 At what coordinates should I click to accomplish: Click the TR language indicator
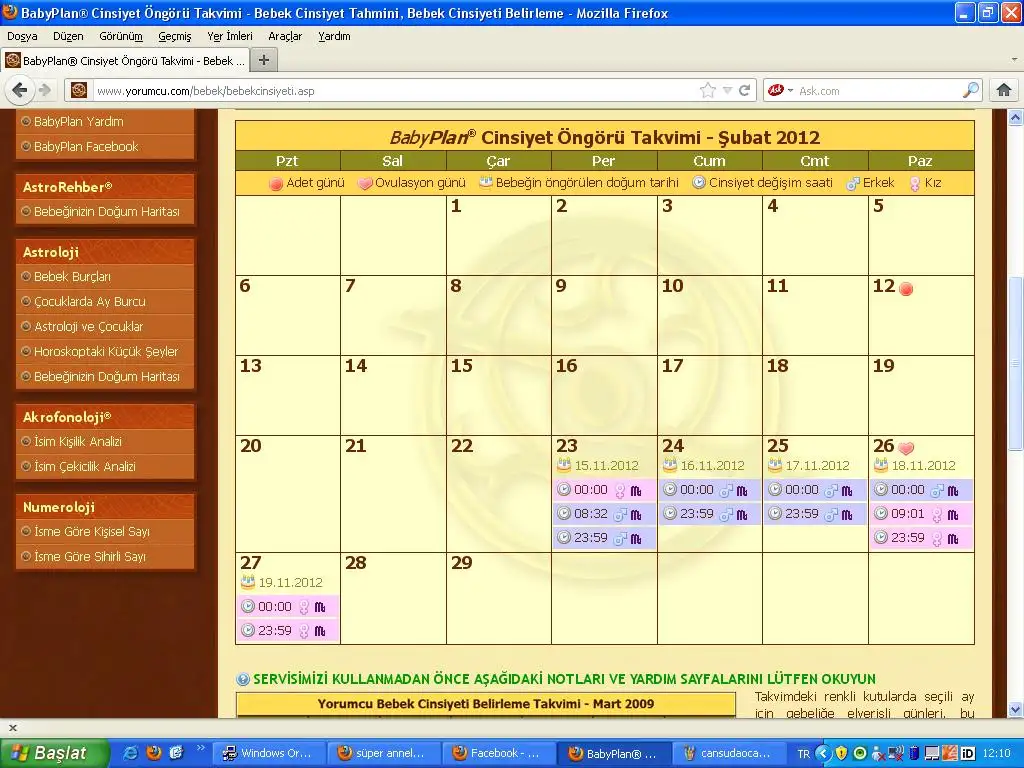coord(803,754)
